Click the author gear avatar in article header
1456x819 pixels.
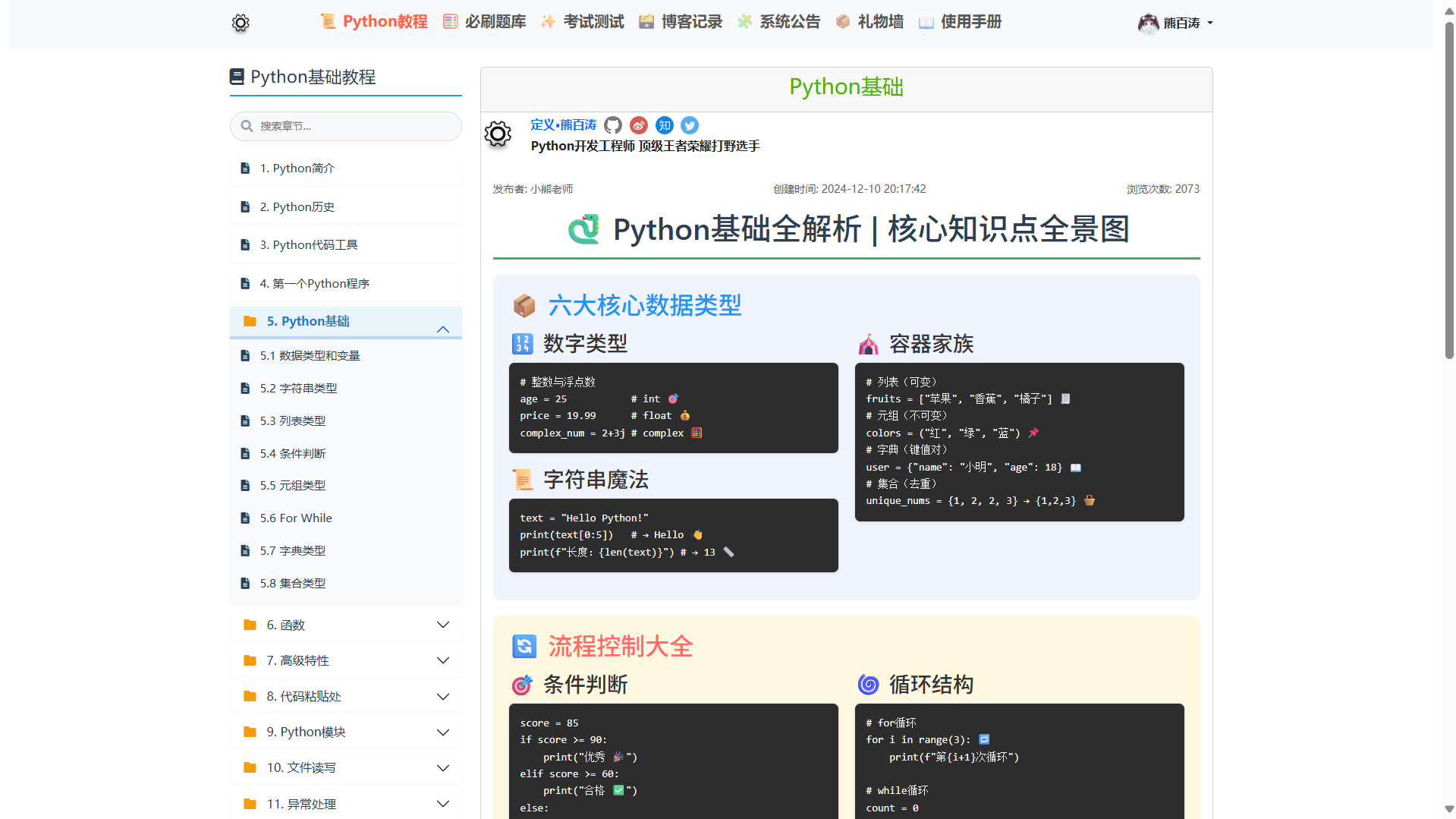coord(498,134)
